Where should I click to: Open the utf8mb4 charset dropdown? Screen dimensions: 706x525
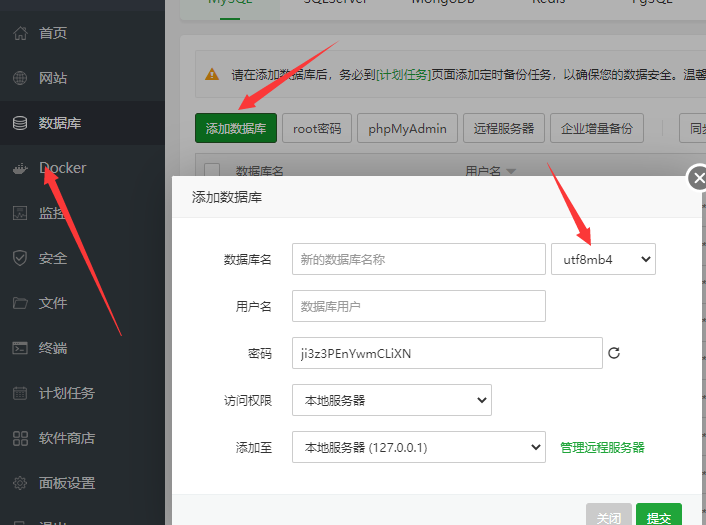(x=603, y=259)
